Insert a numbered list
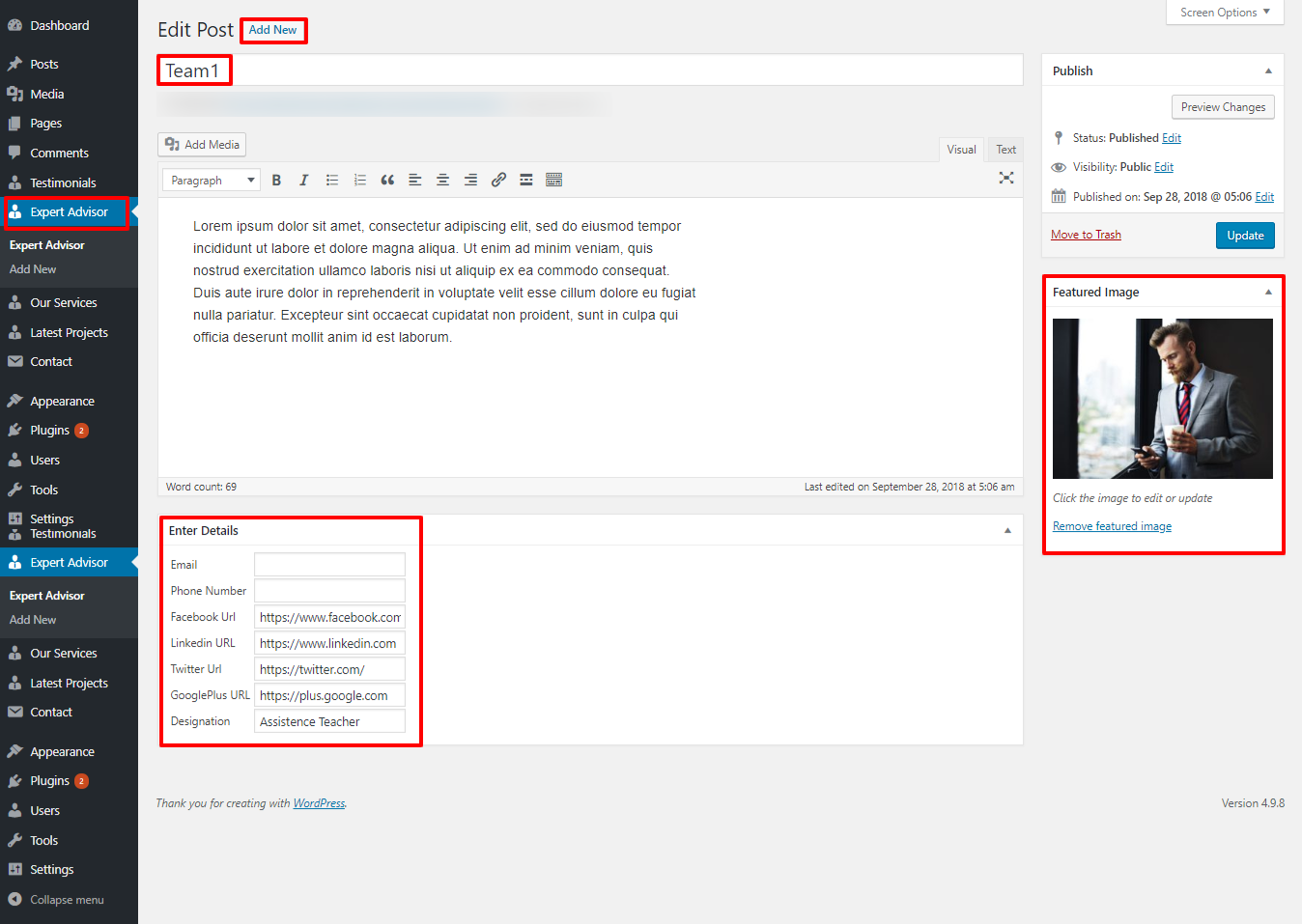 tap(360, 181)
